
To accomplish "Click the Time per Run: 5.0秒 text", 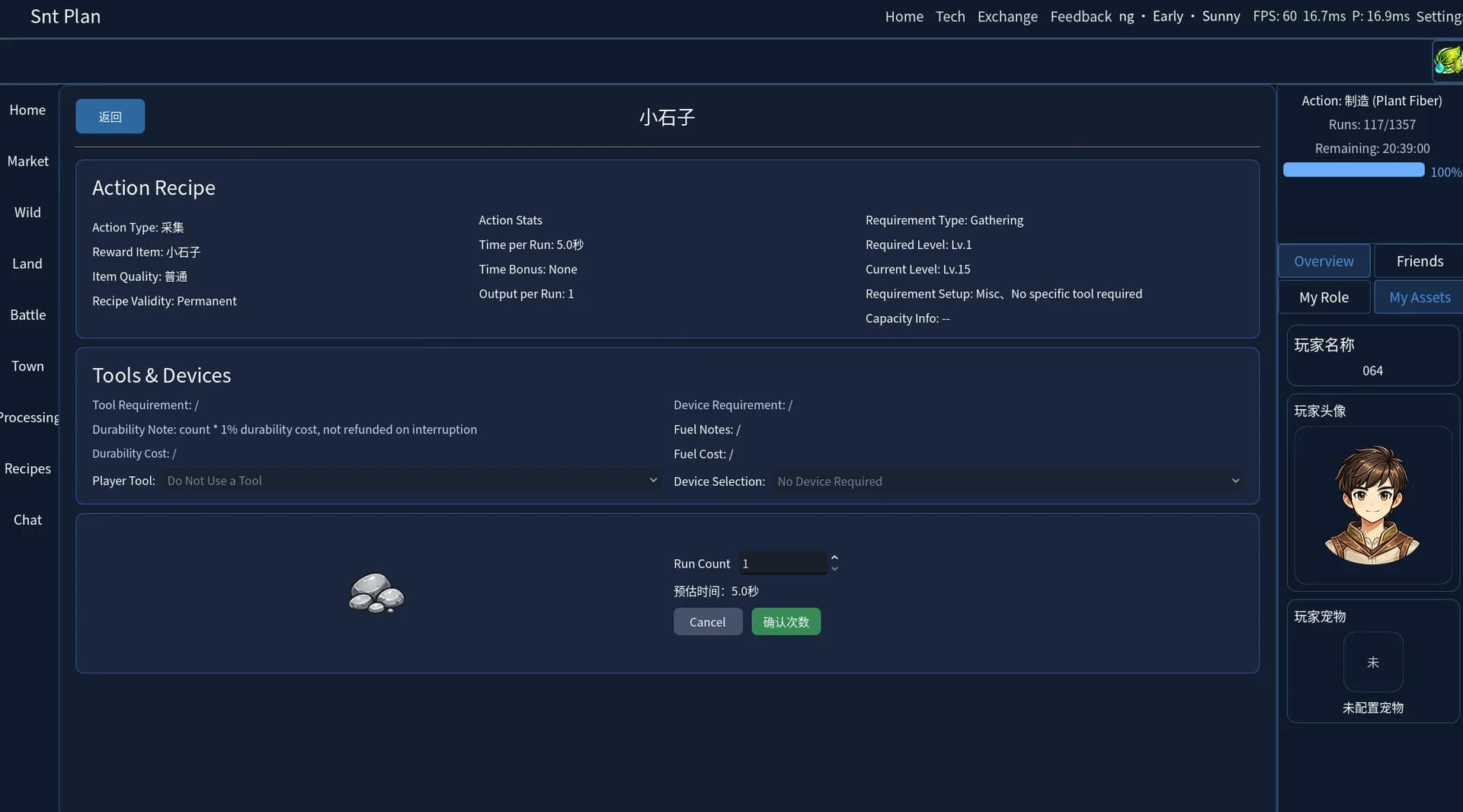I will [x=530, y=245].
